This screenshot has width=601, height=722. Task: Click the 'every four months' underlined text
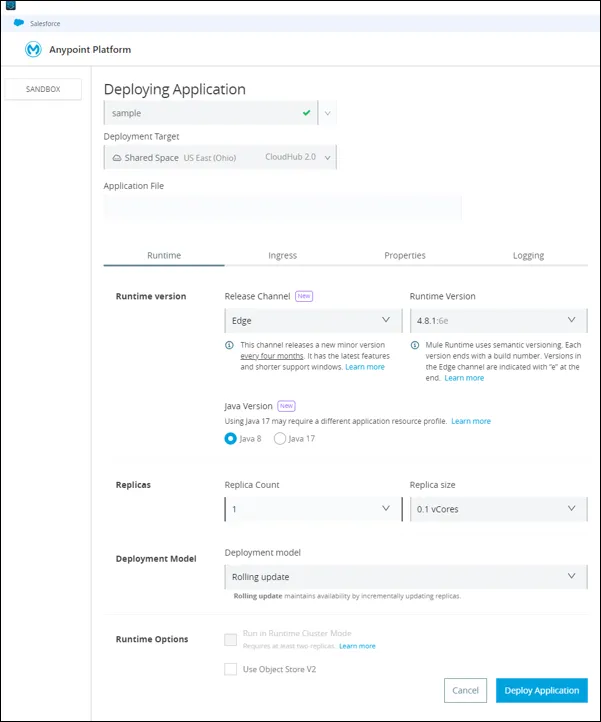(272, 356)
